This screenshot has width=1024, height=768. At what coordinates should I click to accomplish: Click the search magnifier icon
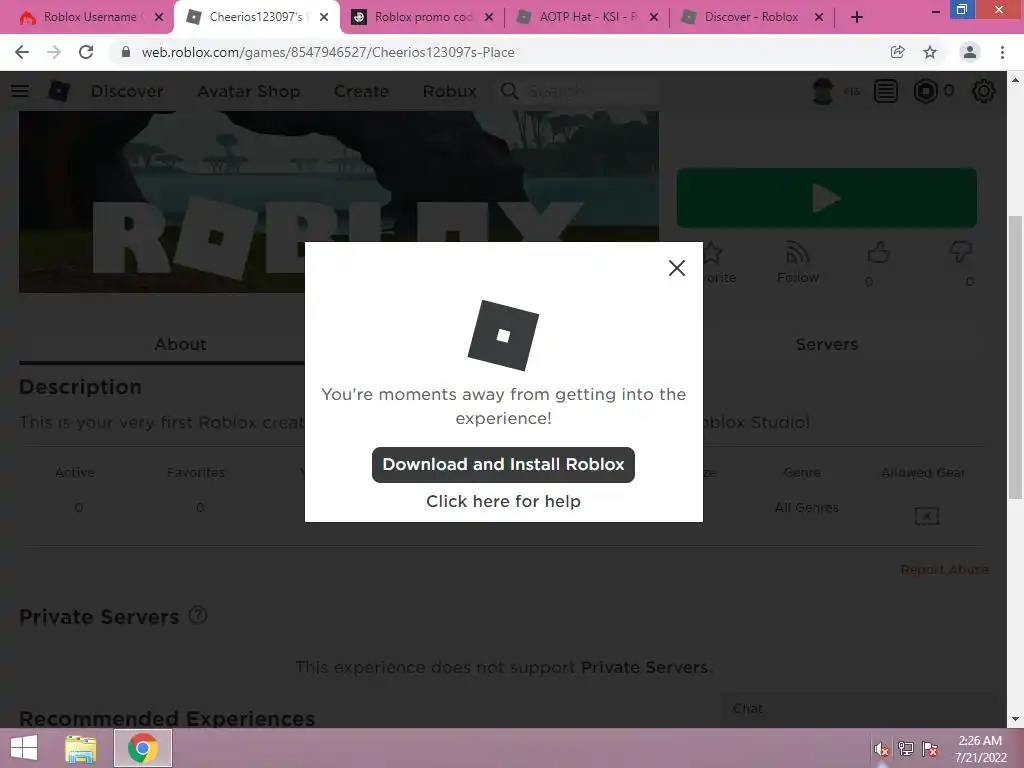[510, 91]
